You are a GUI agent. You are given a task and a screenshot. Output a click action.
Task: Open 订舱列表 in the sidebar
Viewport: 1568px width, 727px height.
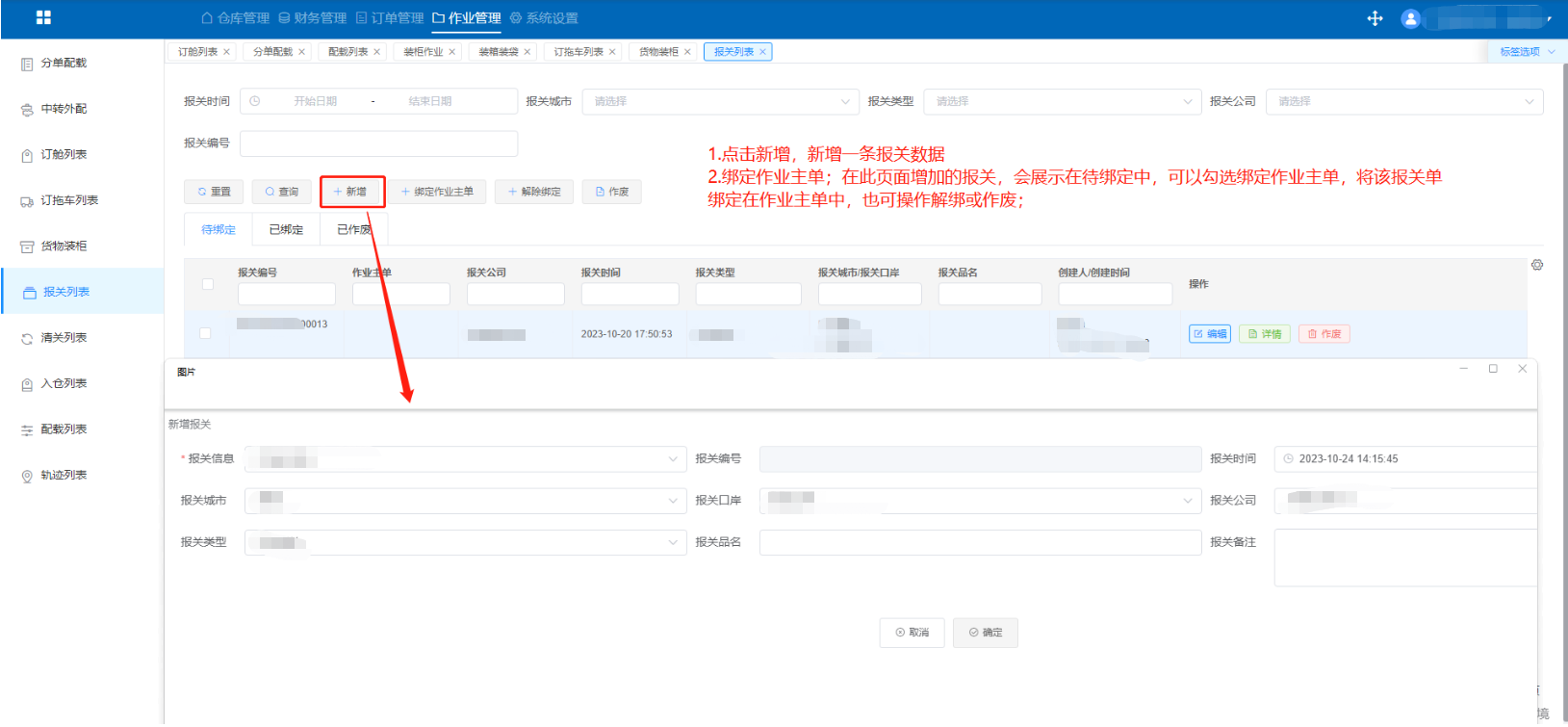point(64,154)
